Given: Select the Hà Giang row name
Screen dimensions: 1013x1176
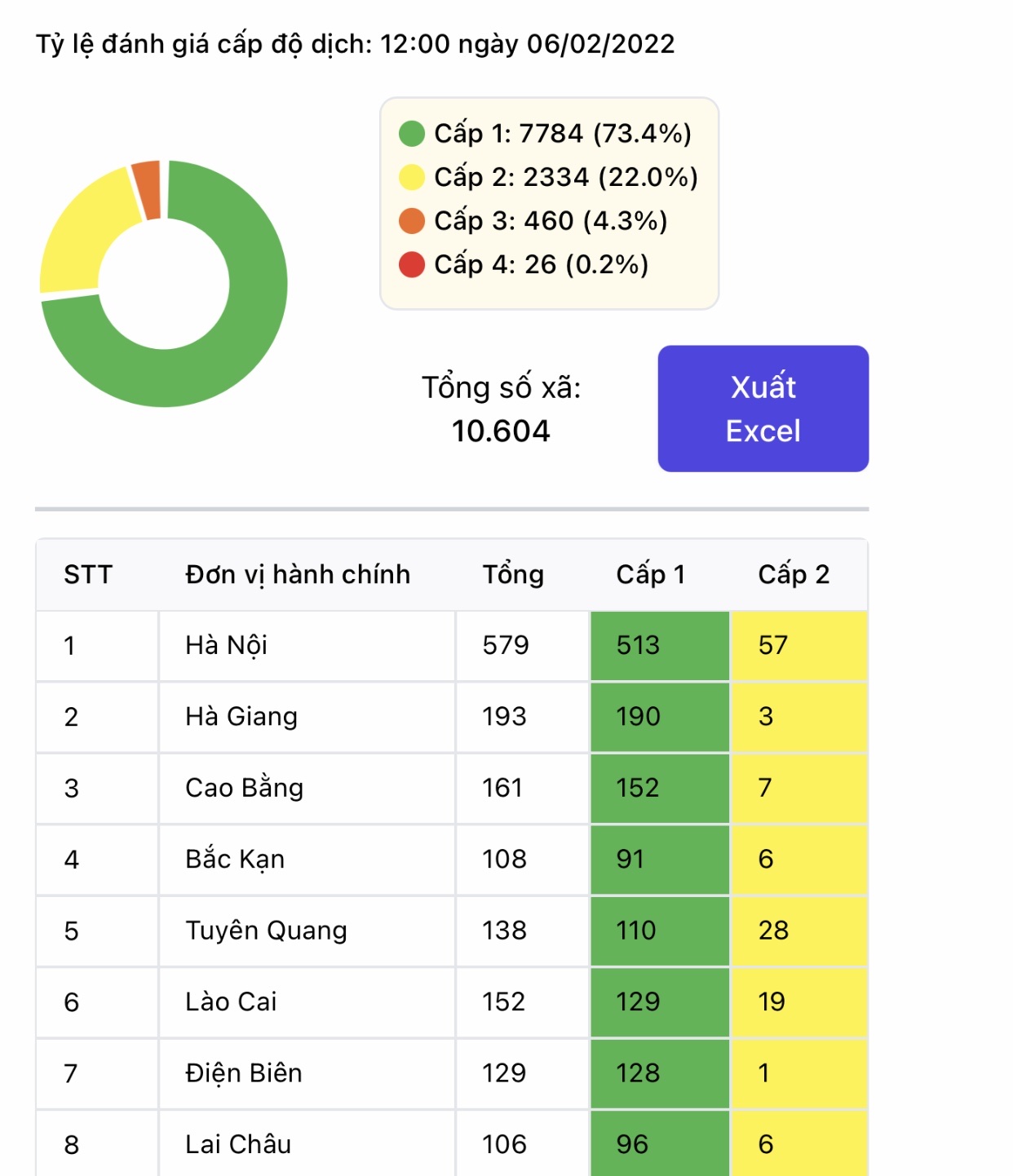Looking at the screenshot, I should coord(241,717).
